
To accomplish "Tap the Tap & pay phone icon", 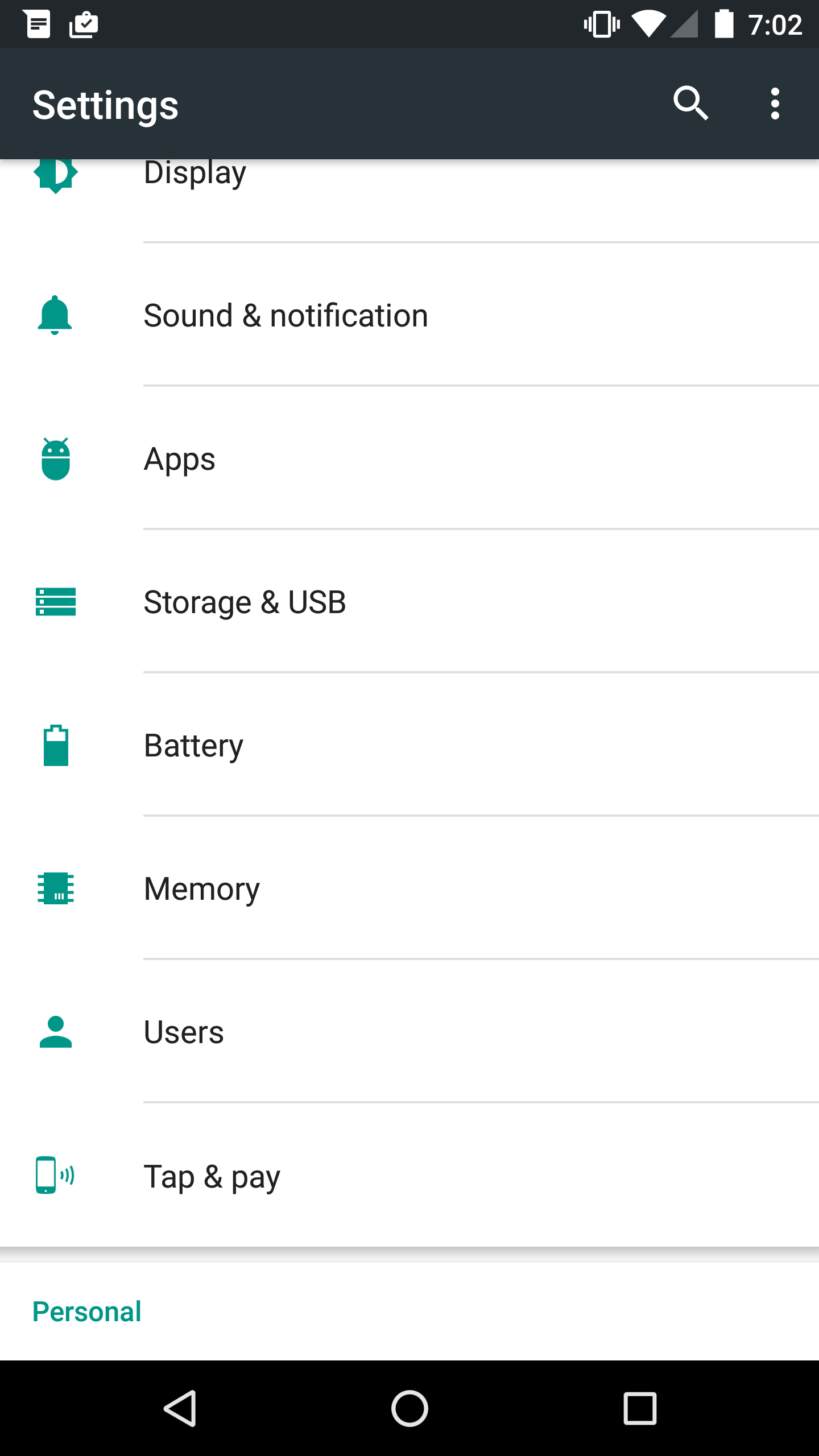I will (55, 1175).
